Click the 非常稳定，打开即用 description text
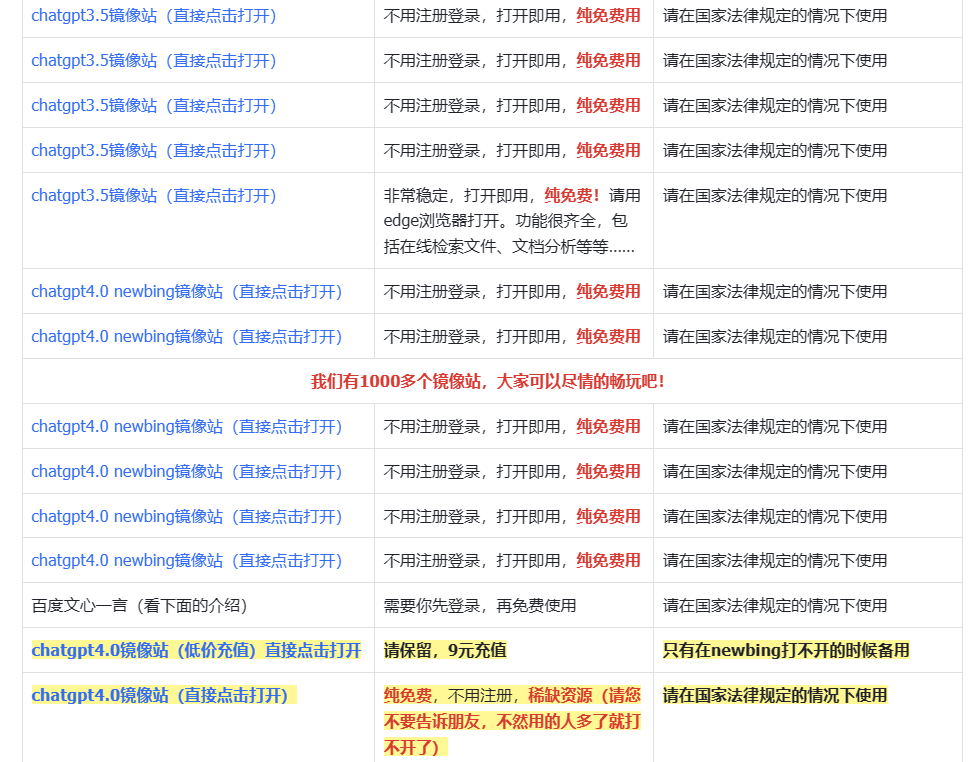The width and height of the screenshot is (976, 762). point(512,221)
